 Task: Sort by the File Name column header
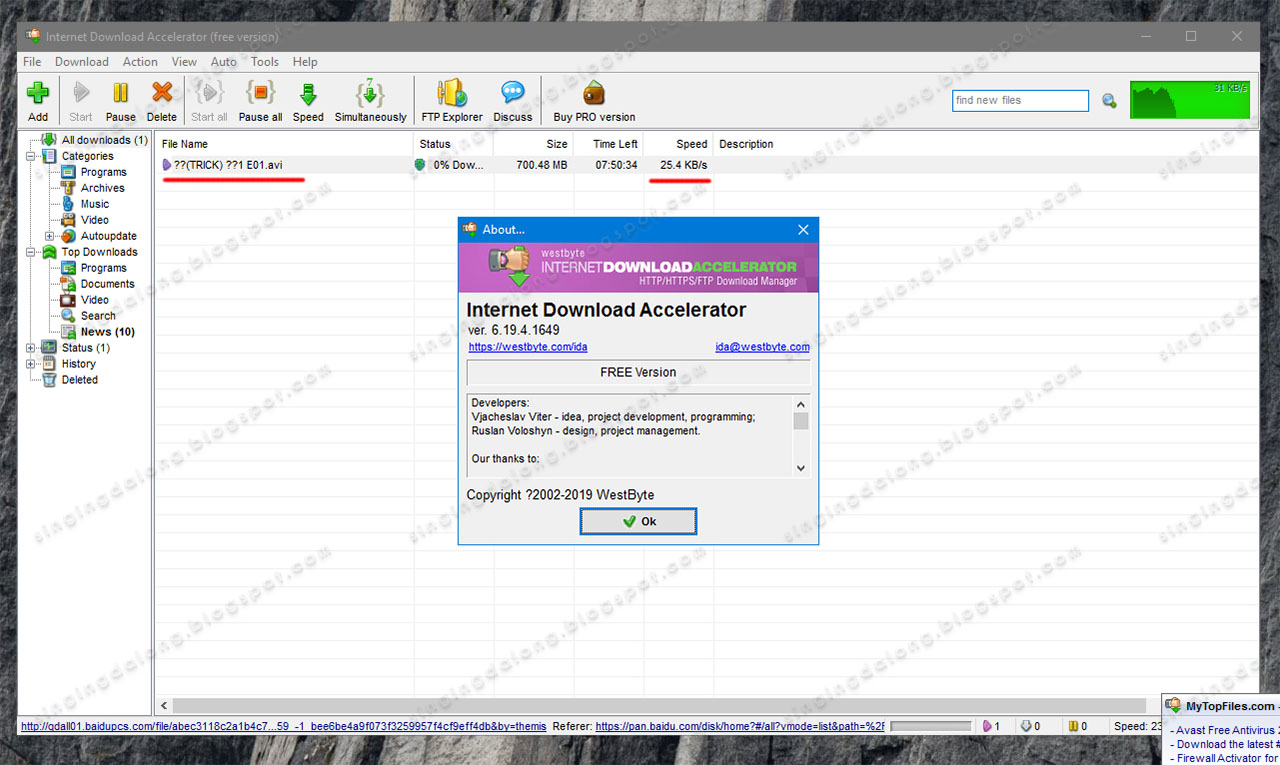pyautogui.click(x=284, y=144)
